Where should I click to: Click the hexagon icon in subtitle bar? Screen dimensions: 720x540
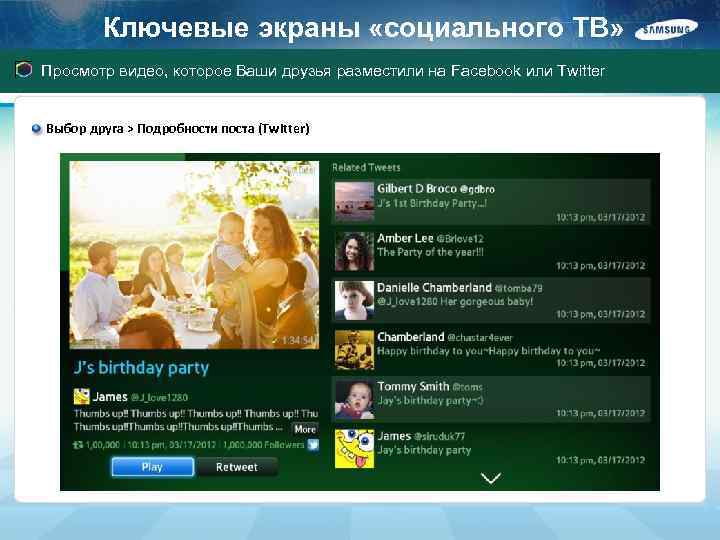(24, 70)
